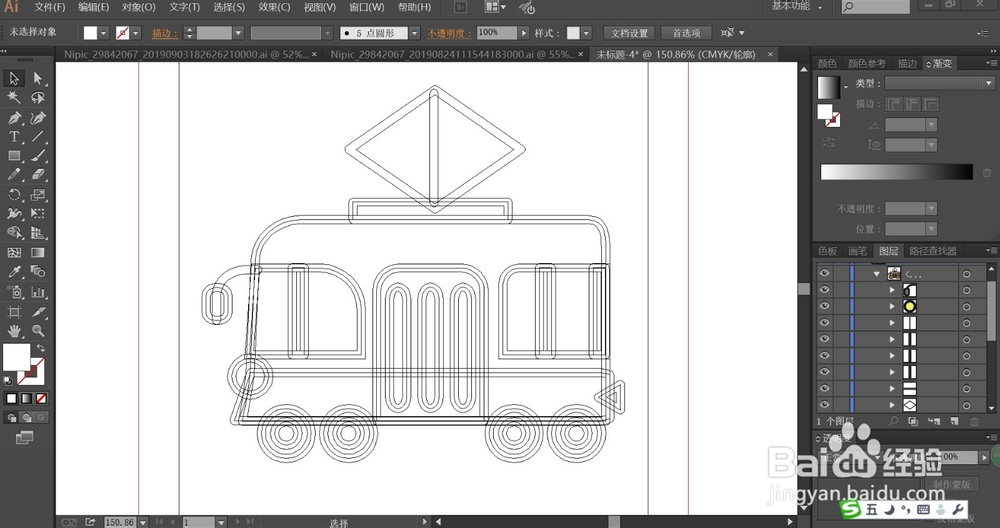Select the Hand tool
The image size is (1000, 528).
coord(14,331)
